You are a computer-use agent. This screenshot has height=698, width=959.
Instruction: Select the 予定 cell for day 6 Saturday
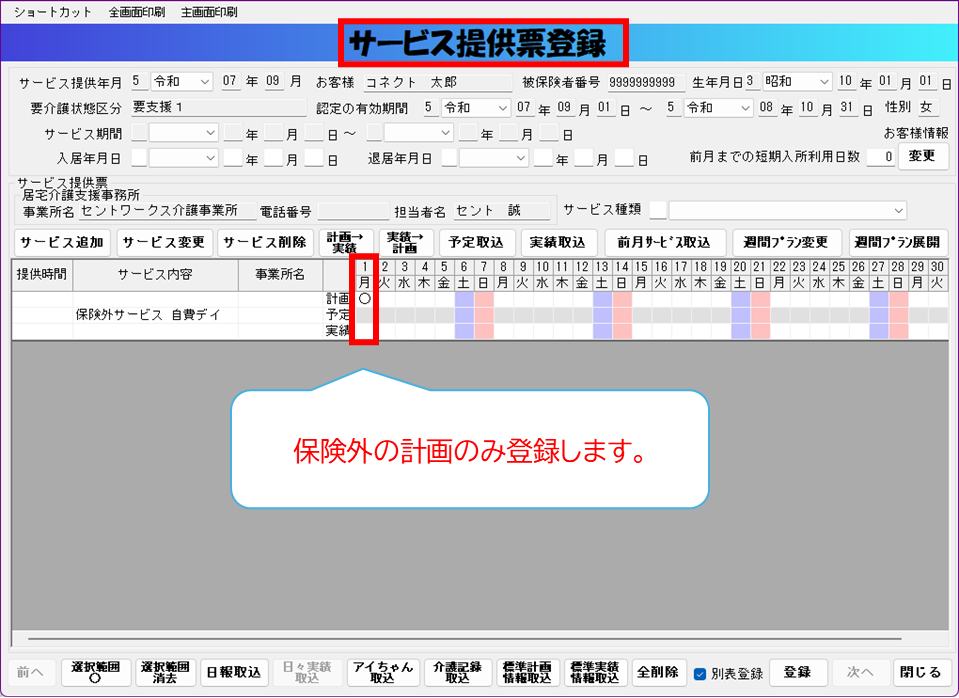coord(463,315)
